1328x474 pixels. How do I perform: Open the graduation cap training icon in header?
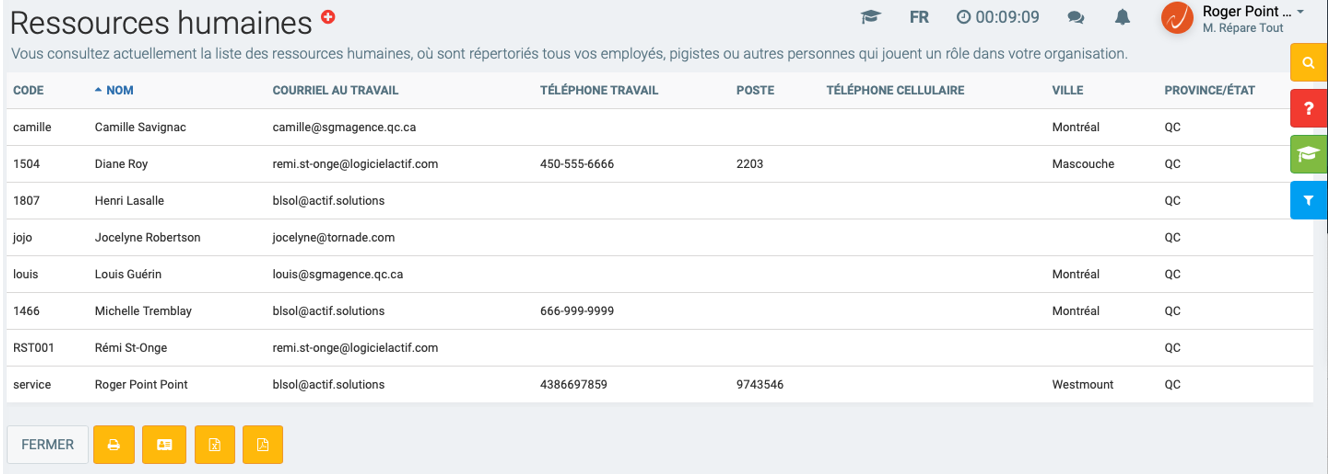(x=870, y=17)
